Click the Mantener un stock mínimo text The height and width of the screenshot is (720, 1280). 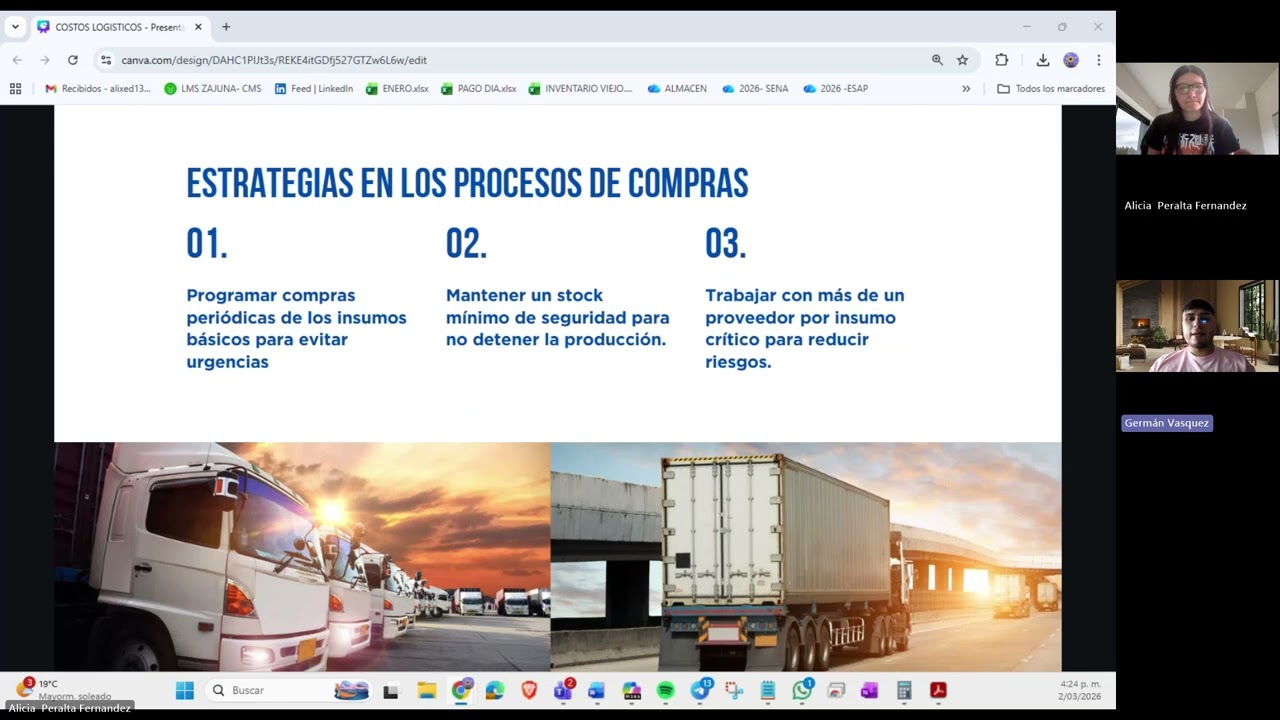(x=557, y=317)
